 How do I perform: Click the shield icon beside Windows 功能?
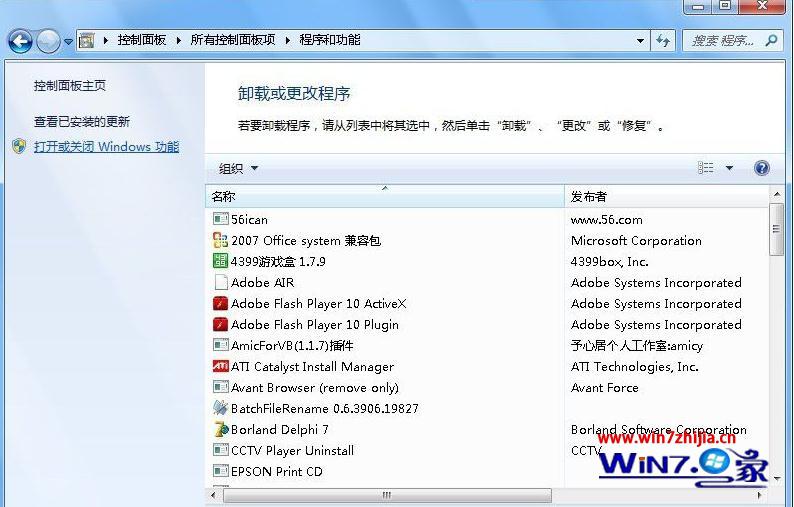19,146
